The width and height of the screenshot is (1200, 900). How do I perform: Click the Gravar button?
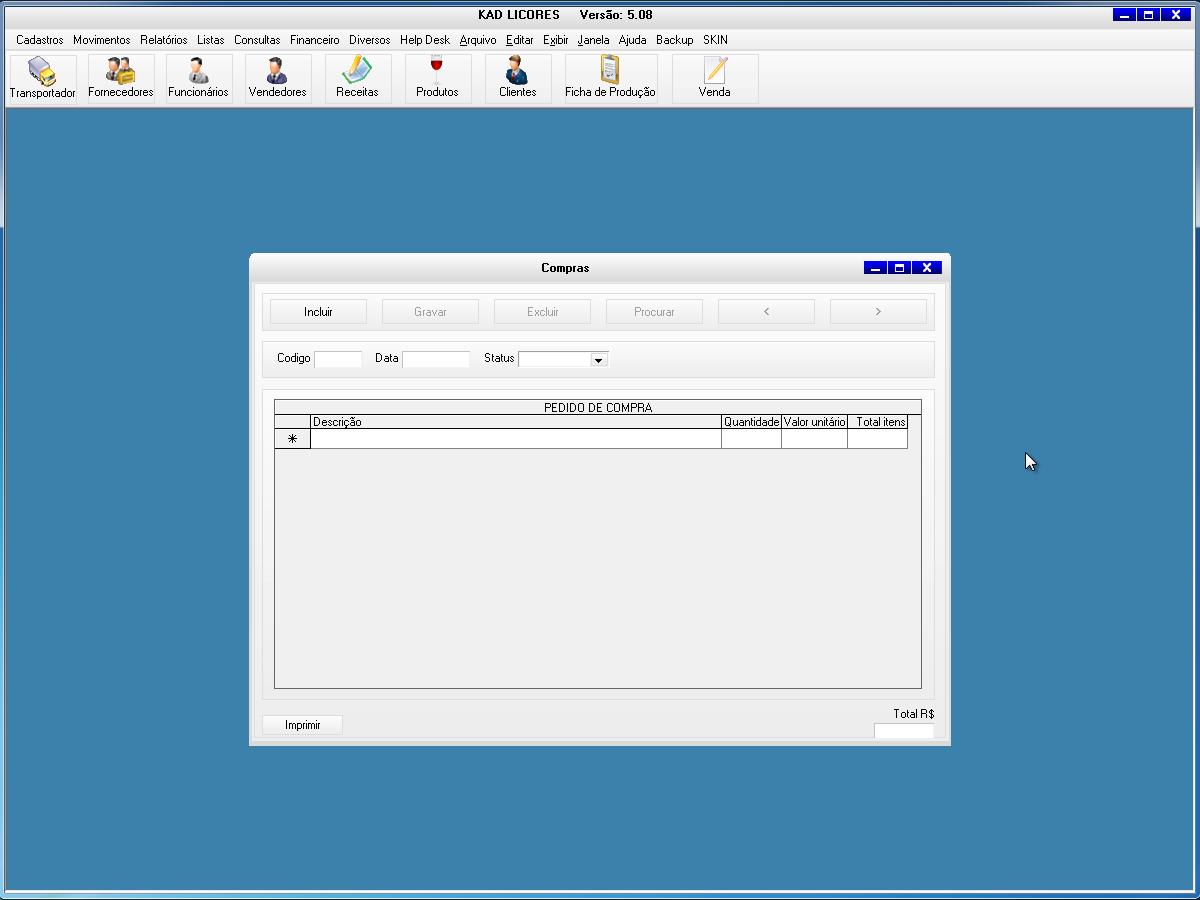[430, 312]
